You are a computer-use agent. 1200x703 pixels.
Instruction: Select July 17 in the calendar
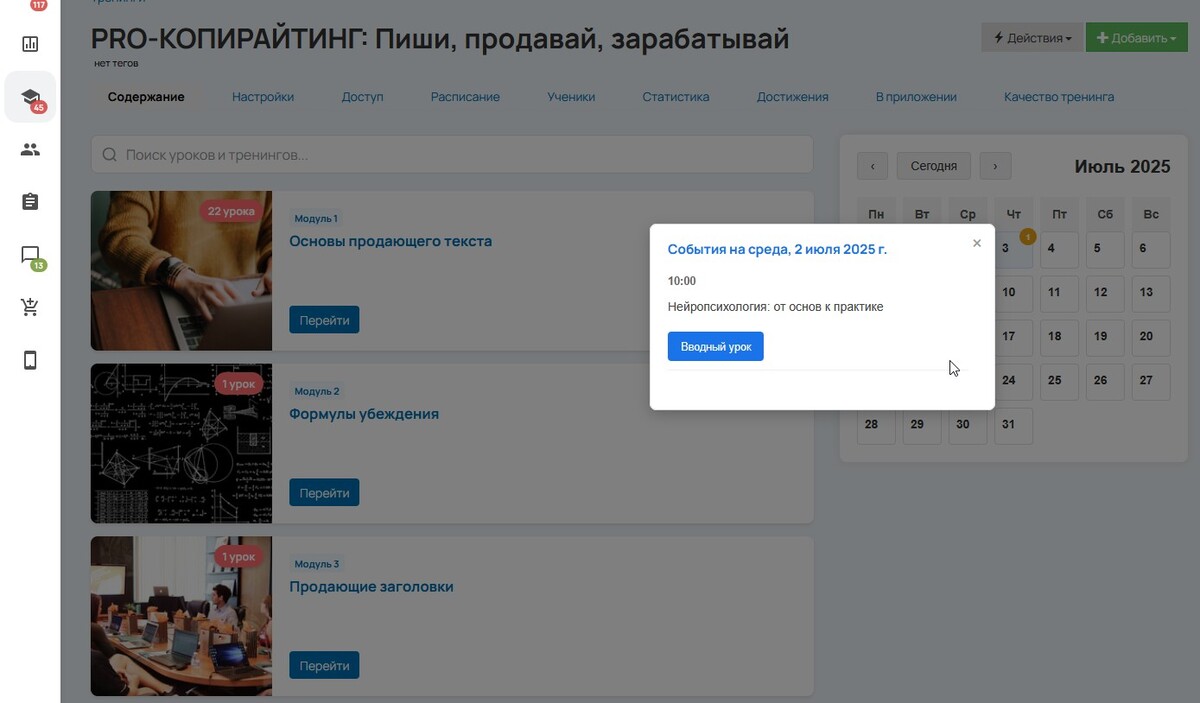pyautogui.click(x=1012, y=336)
